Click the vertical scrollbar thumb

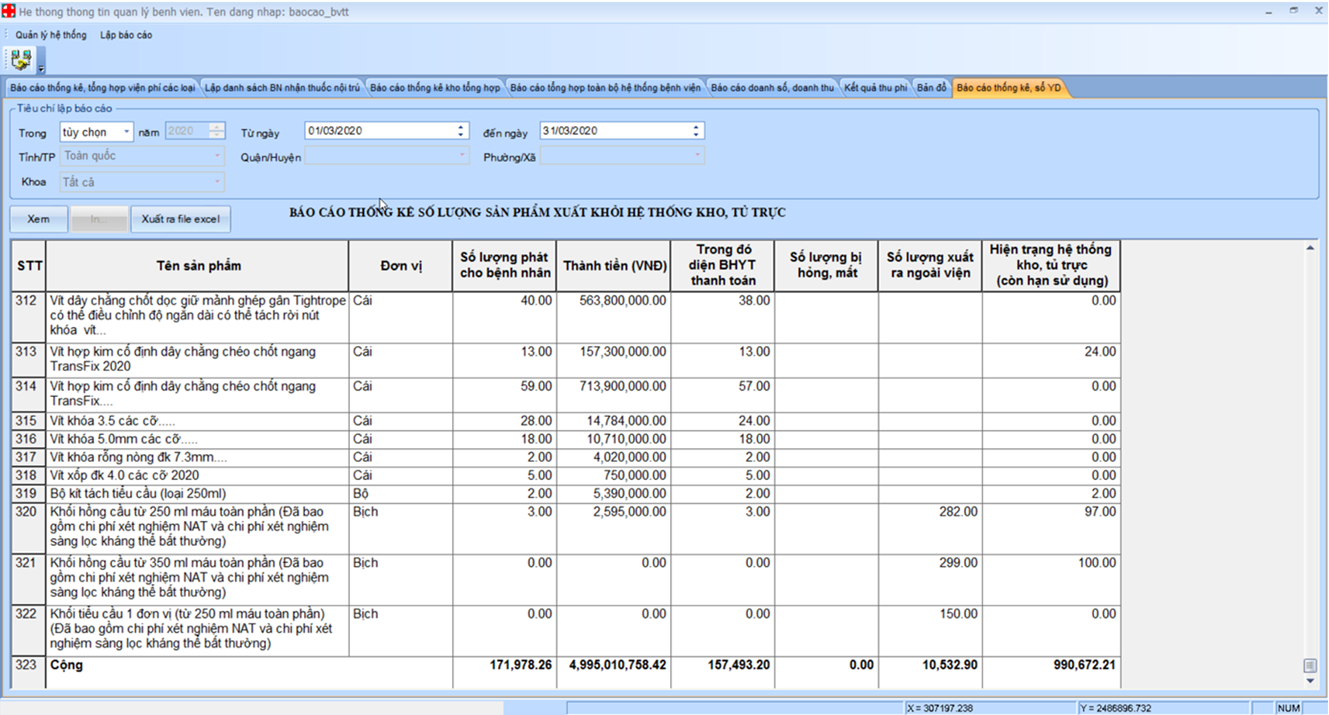point(1310,666)
